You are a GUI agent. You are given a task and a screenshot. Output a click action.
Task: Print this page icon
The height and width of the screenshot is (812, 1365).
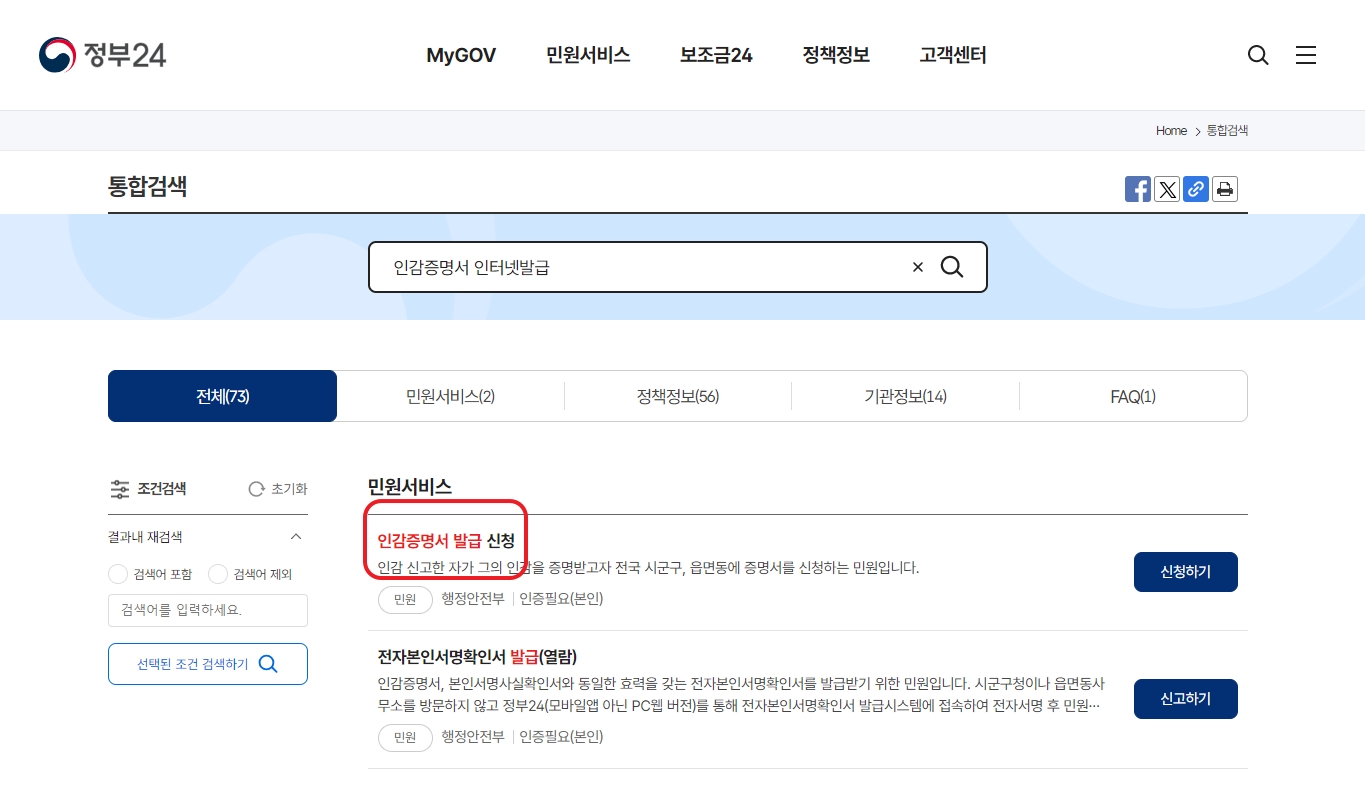[x=1225, y=189]
